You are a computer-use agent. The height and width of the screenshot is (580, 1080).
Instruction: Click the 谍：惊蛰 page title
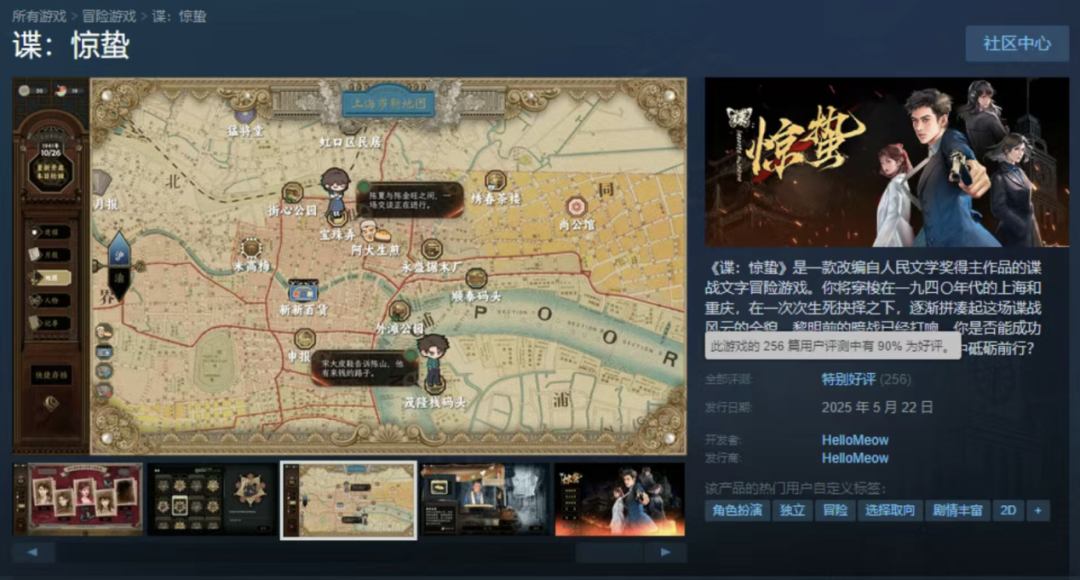point(71,45)
